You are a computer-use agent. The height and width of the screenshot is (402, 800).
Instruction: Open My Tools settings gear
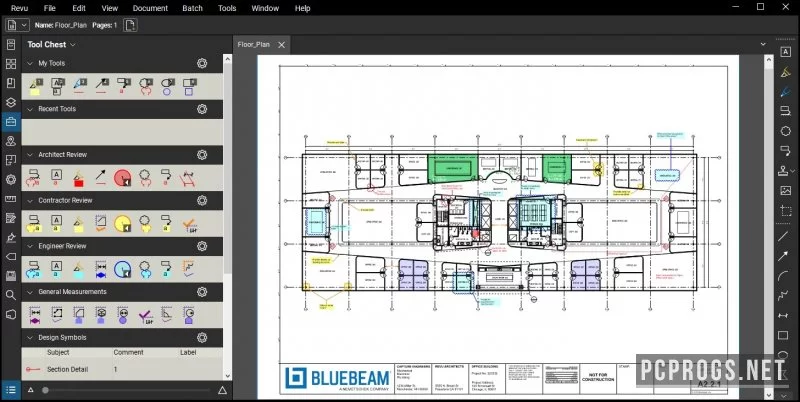tap(202, 63)
